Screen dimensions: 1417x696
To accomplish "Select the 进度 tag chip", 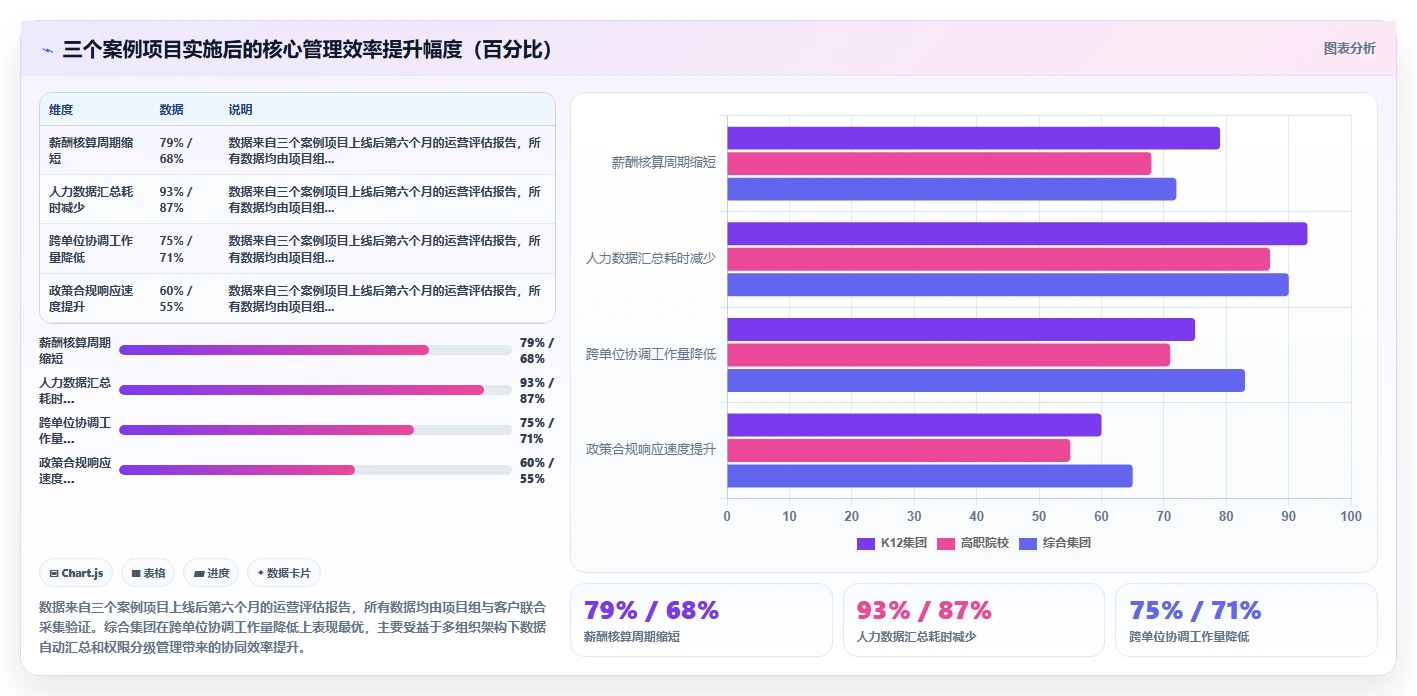I will point(211,573).
